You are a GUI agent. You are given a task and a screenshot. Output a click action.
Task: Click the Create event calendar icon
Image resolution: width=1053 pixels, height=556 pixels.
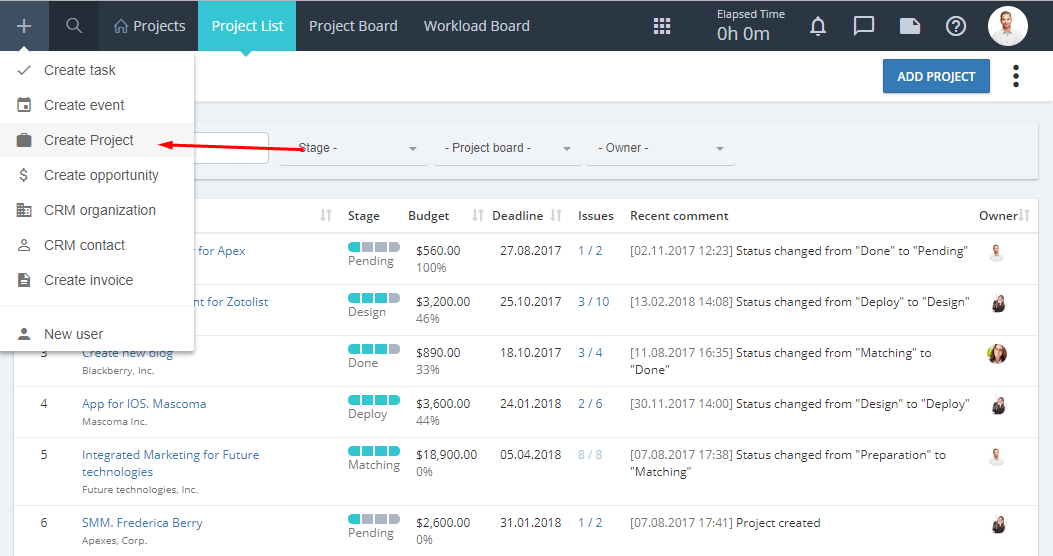pos(24,105)
